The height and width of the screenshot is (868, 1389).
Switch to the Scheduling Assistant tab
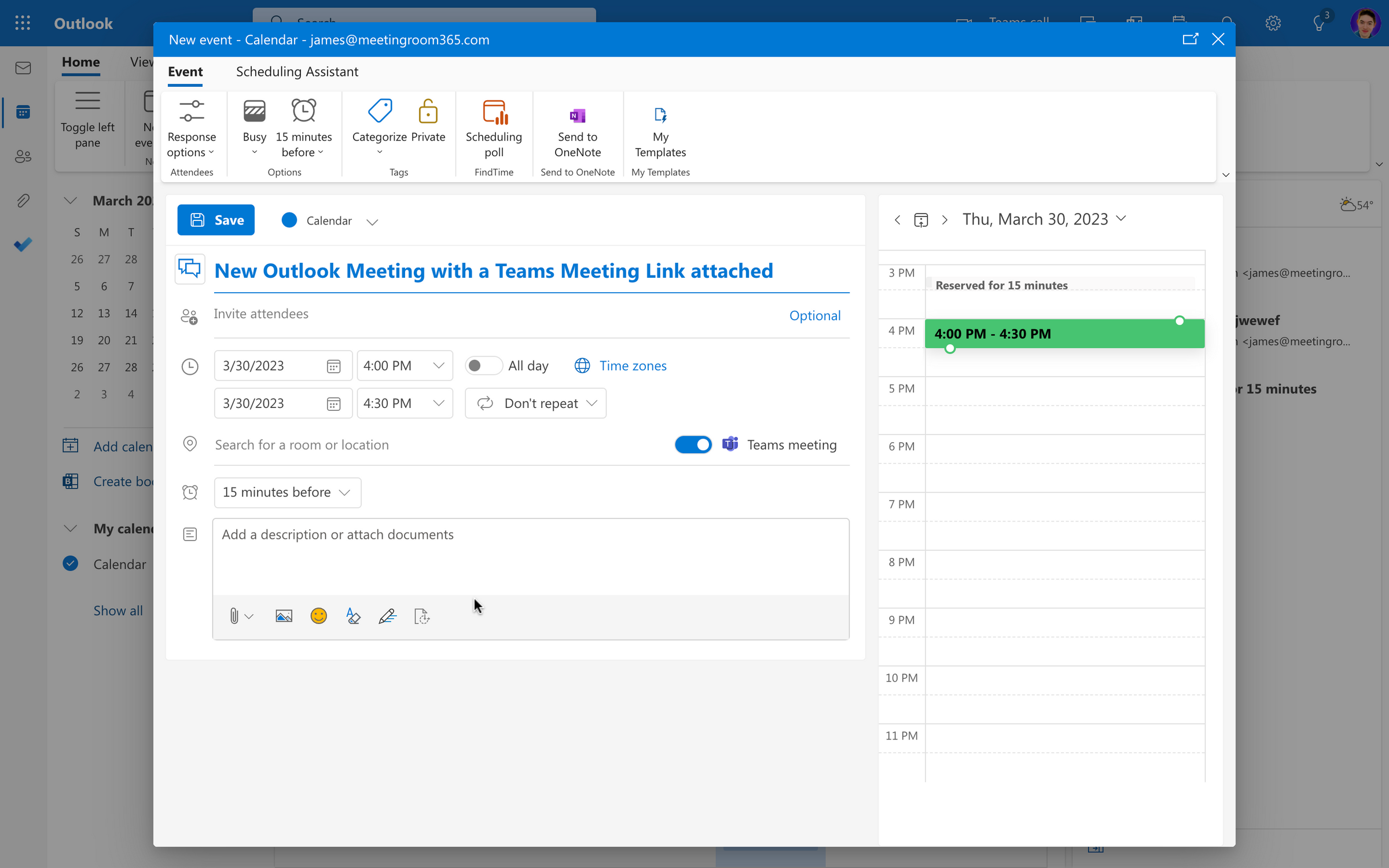pos(297,71)
